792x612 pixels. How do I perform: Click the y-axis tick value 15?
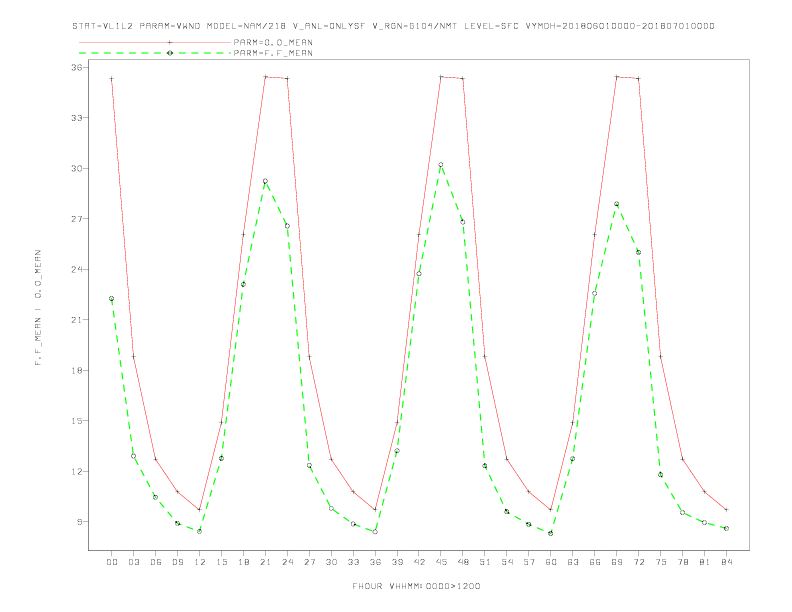[x=75, y=421]
